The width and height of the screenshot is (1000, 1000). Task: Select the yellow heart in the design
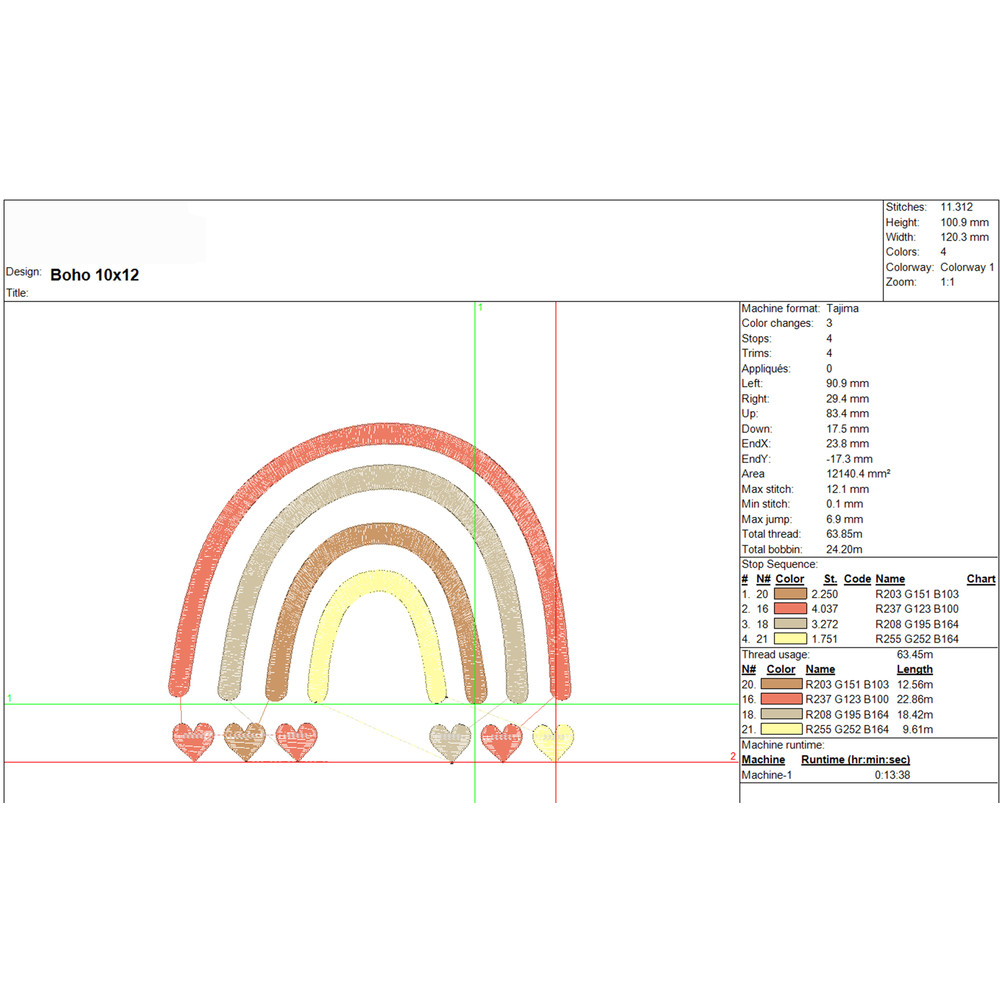553,742
